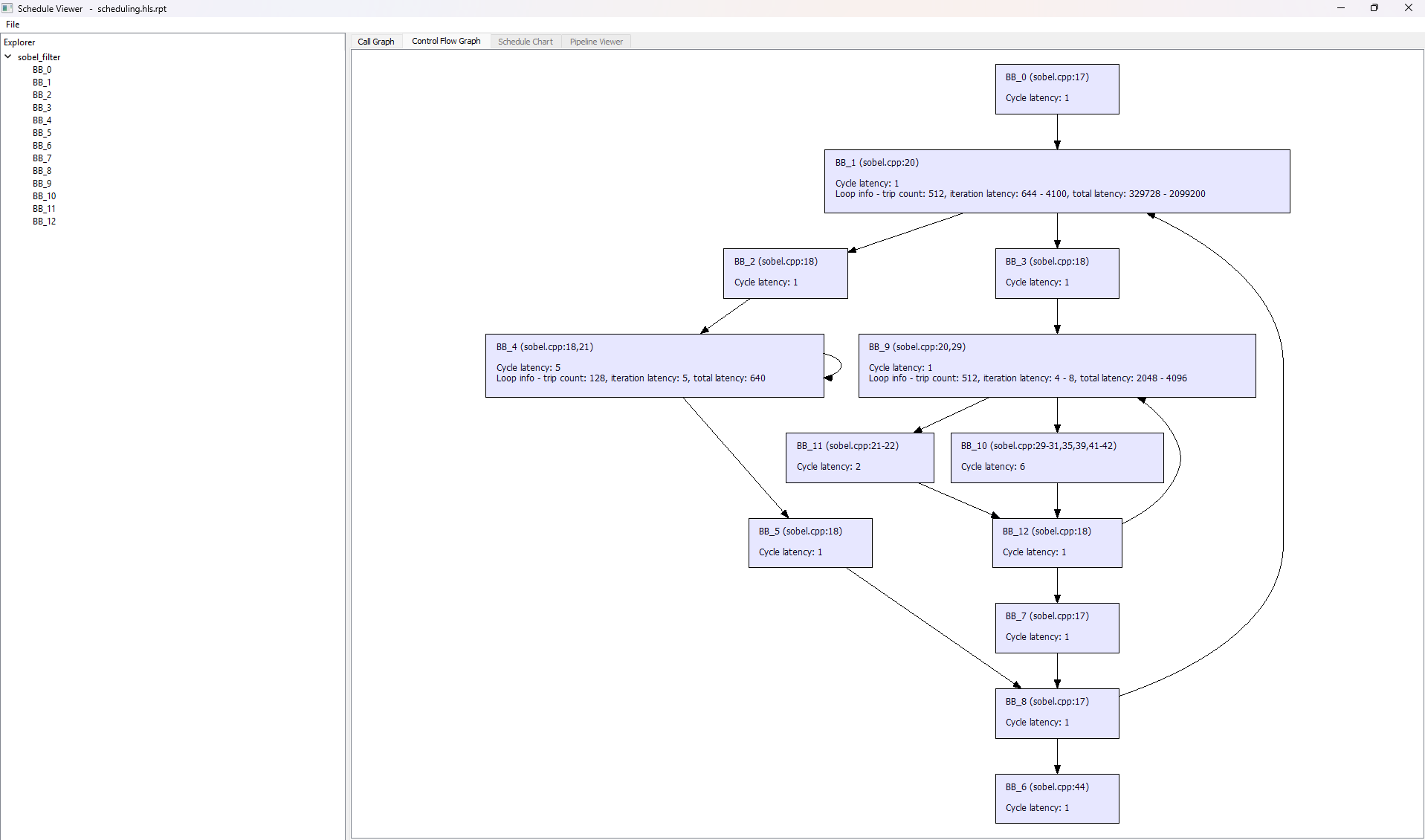Click the BB_11 (sobel.cpp:21-22) graph node
This screenshot has width=1425, height=840.
click(860, 458)
